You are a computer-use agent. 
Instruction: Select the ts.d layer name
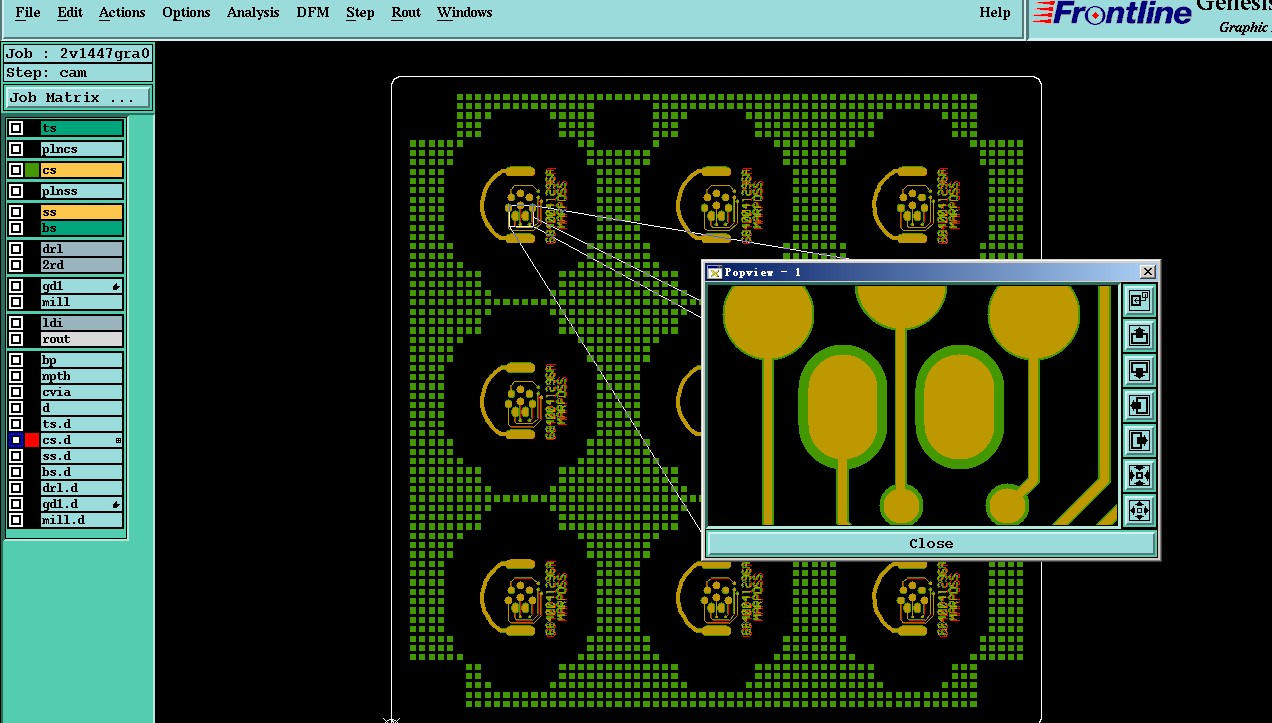coord(82,424)
